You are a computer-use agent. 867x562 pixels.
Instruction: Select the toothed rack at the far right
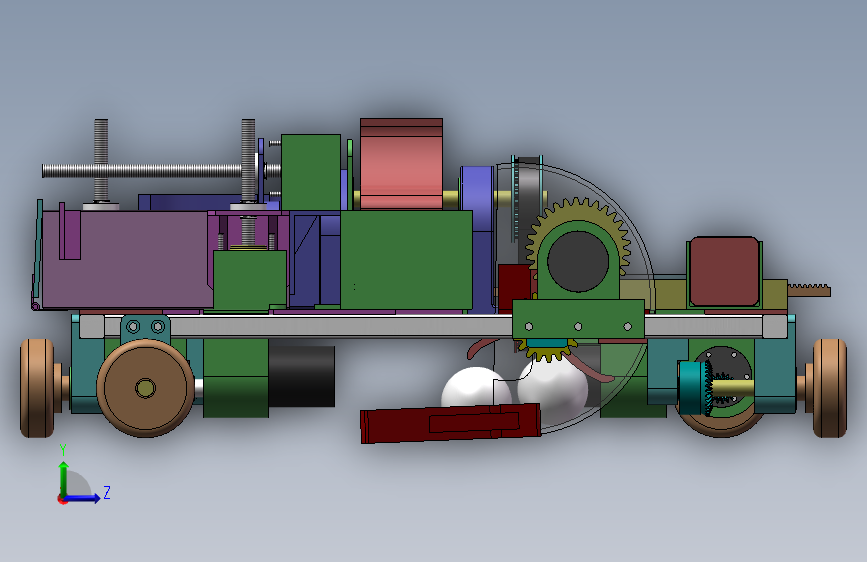[809, 290]
